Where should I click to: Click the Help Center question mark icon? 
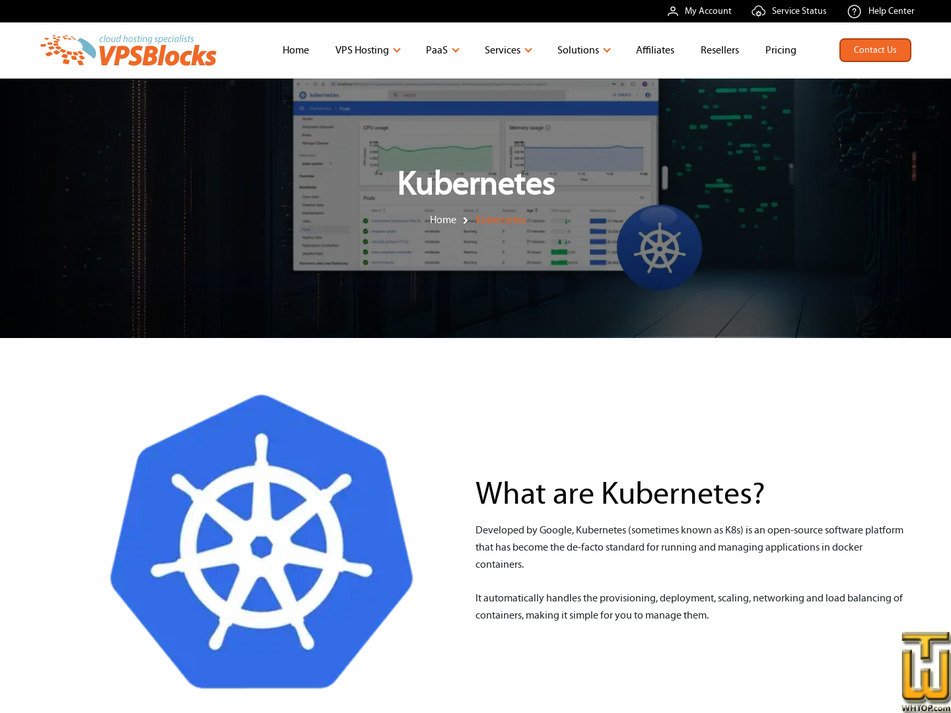pyautogui.click(x=854, y=11)
